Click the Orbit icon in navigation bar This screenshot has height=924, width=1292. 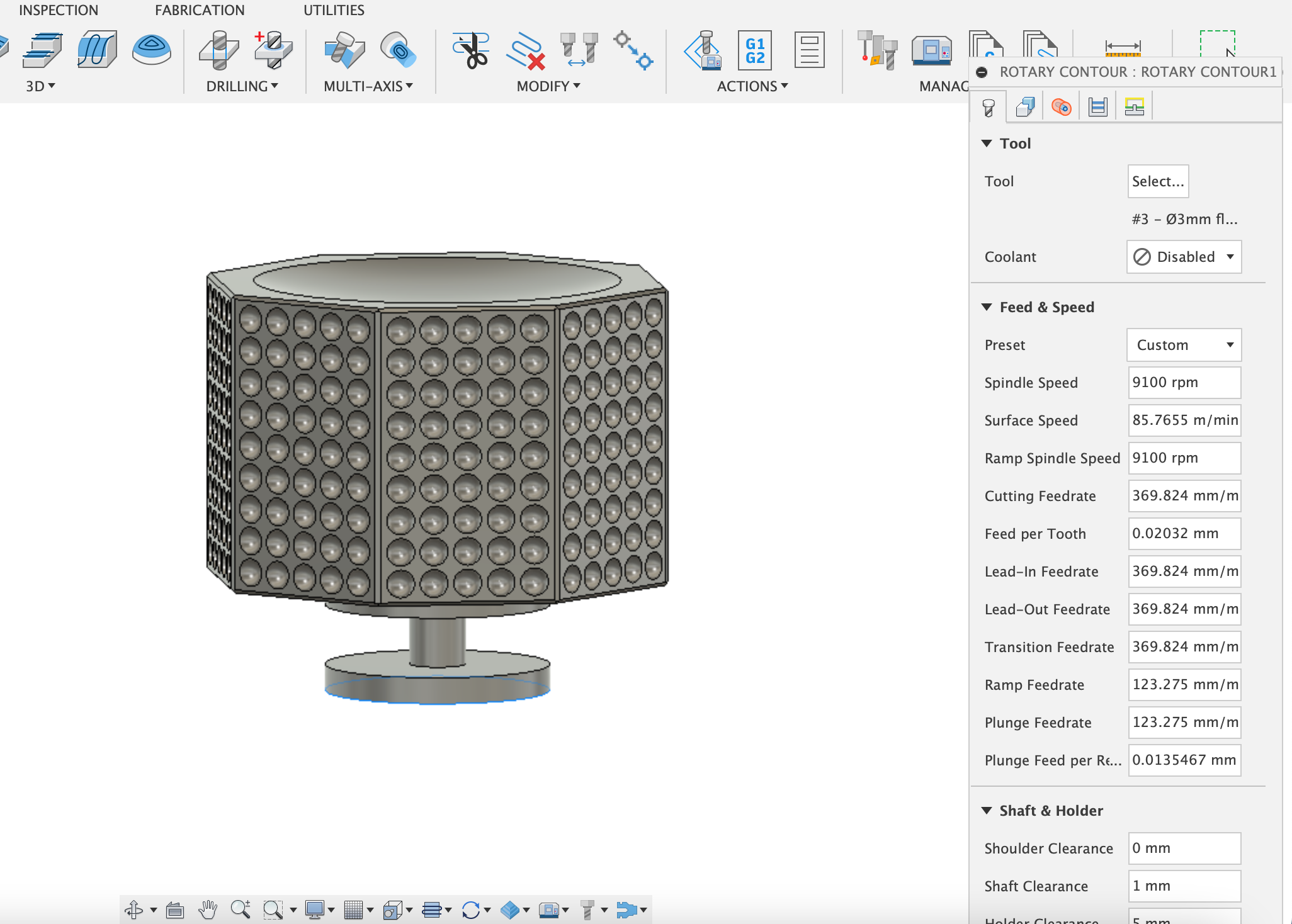pos(134,910)
